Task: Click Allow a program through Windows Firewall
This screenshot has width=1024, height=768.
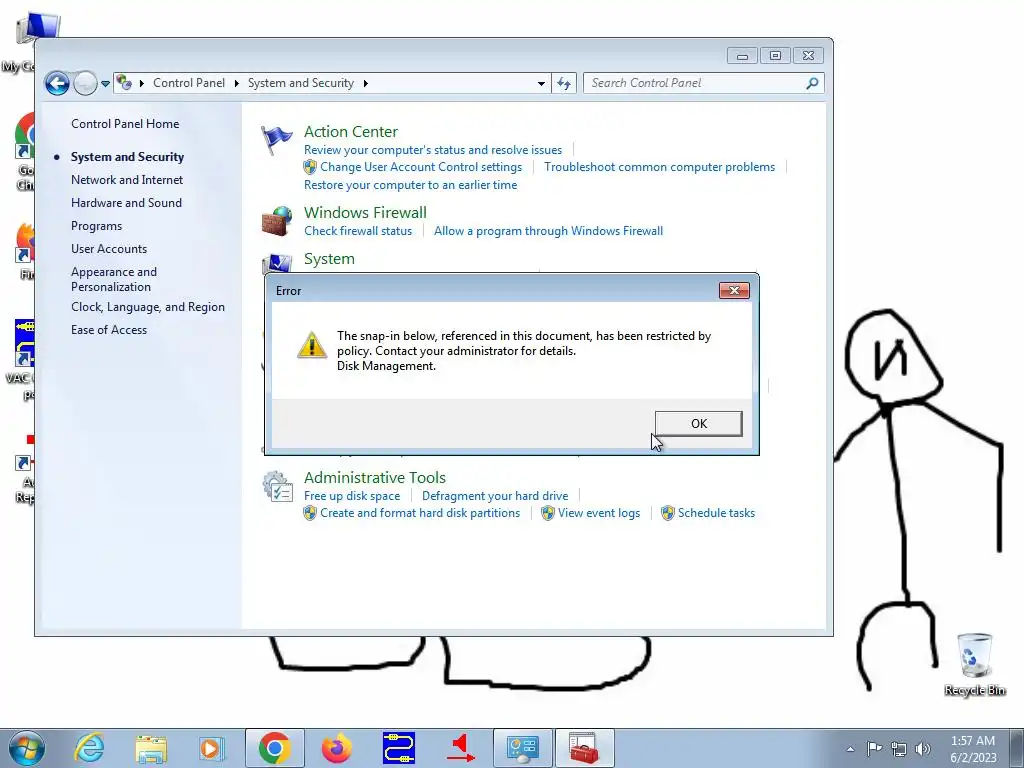Action: pos(548,231)
